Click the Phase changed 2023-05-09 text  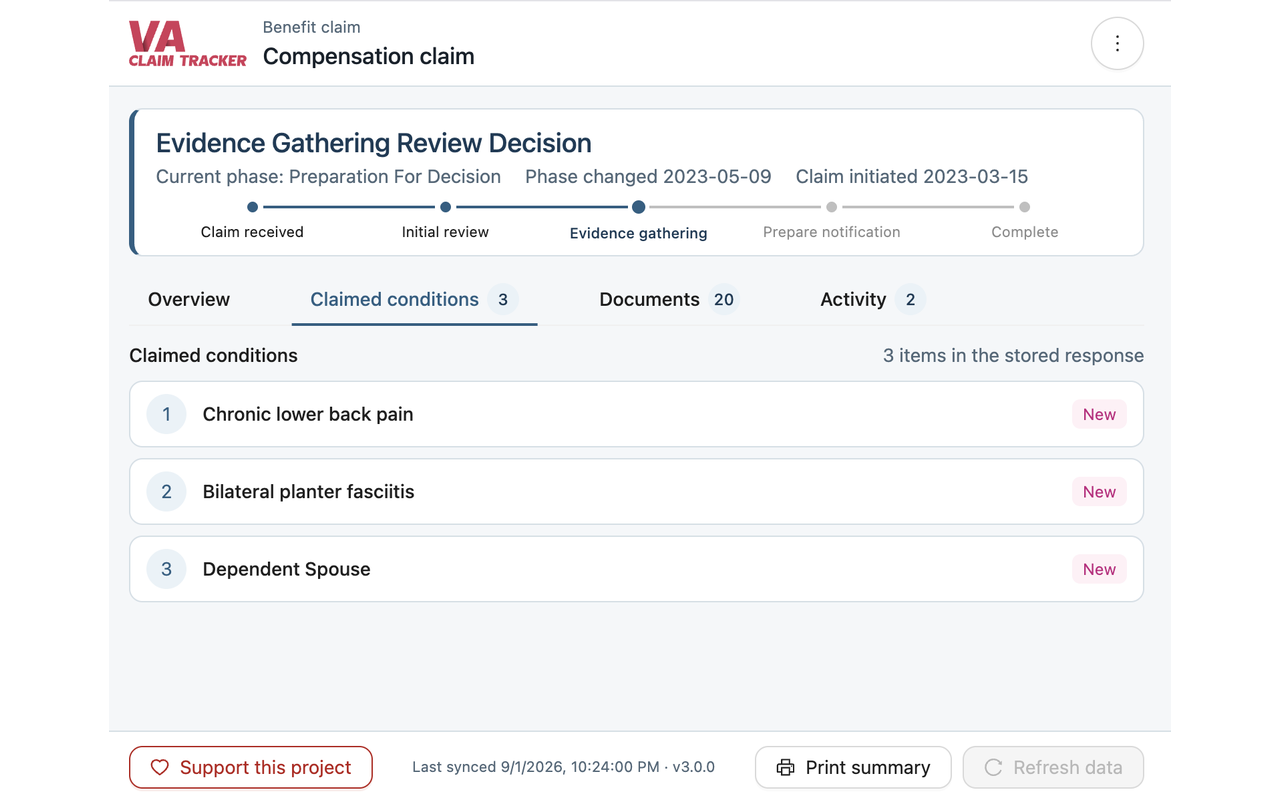[648, 177]
